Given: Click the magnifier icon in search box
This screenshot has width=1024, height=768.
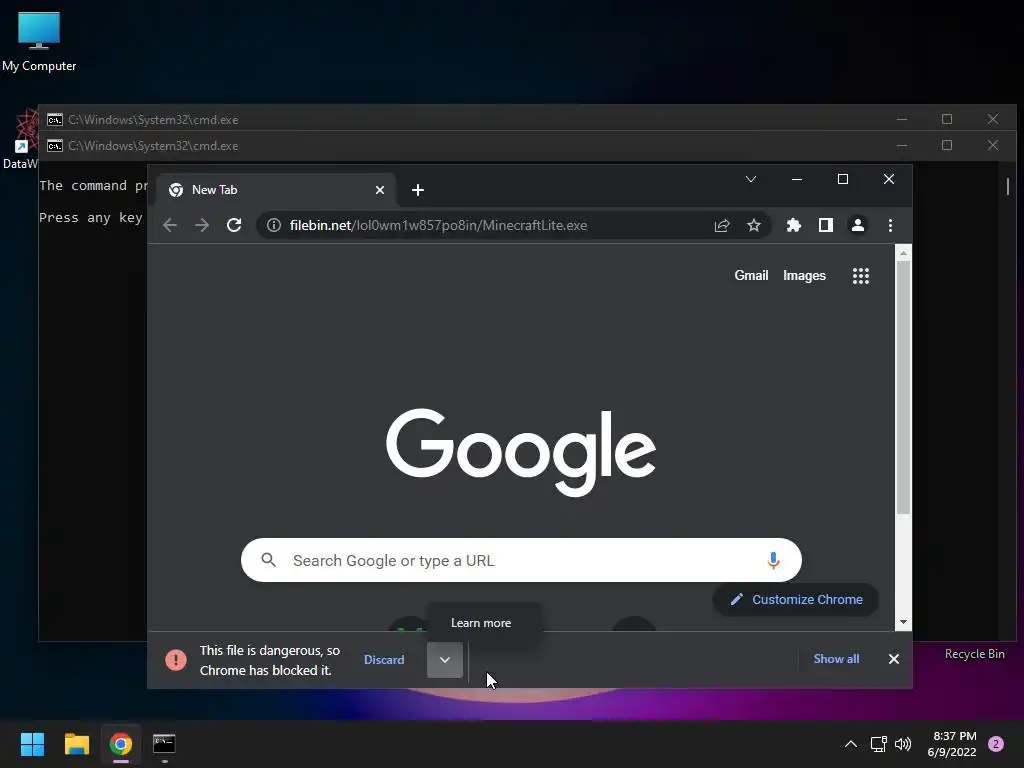Looking at the screenshot, I should [268, 560].
